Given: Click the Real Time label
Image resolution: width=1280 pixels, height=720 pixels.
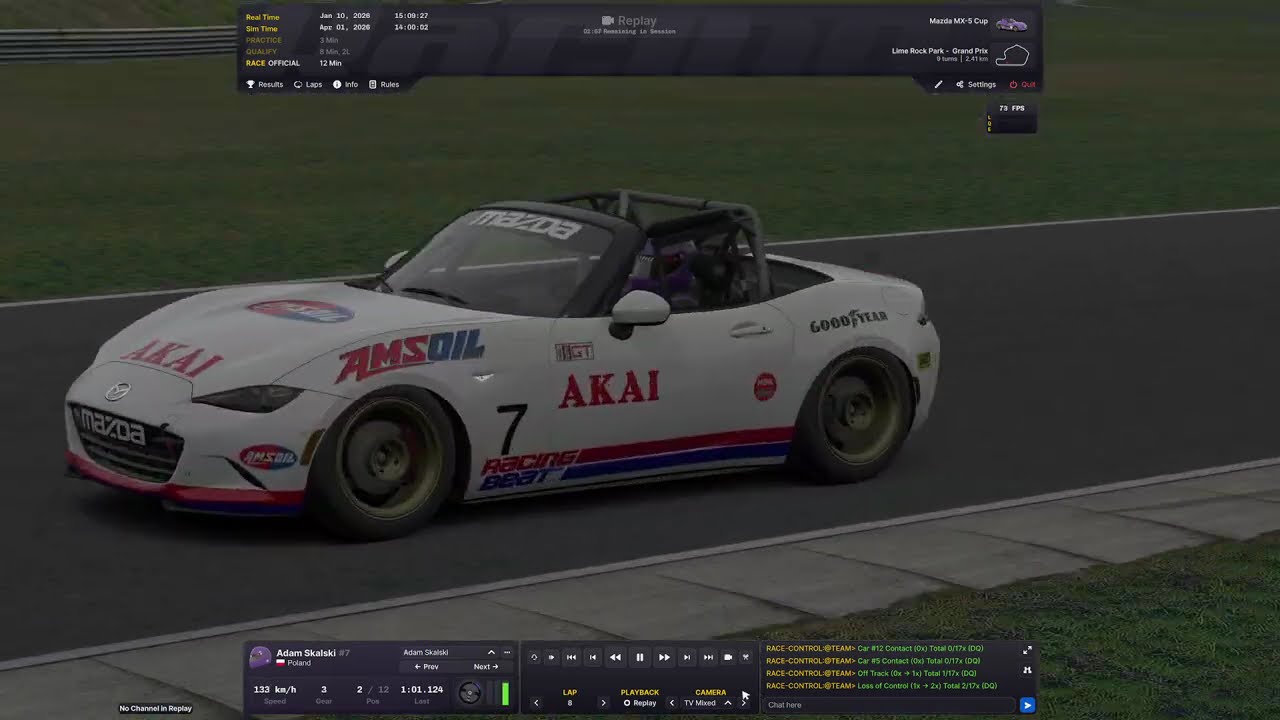Looking at the screenshot, I should point(263,17).
